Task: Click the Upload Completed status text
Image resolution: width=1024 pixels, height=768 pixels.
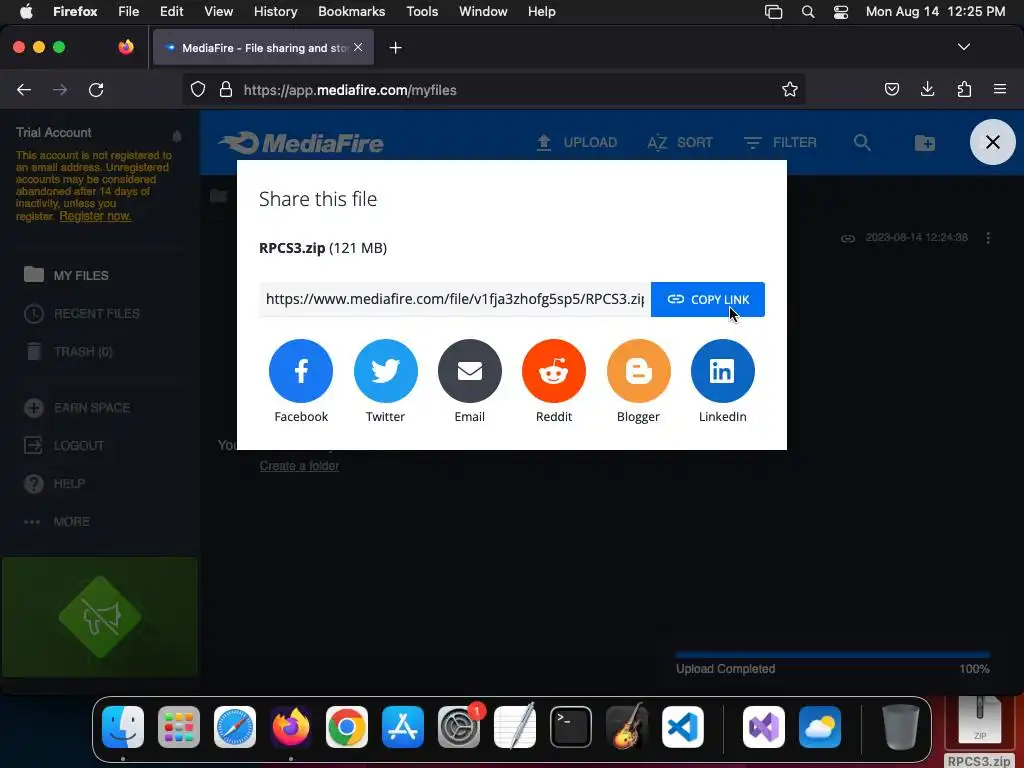Action: (726, 669)
